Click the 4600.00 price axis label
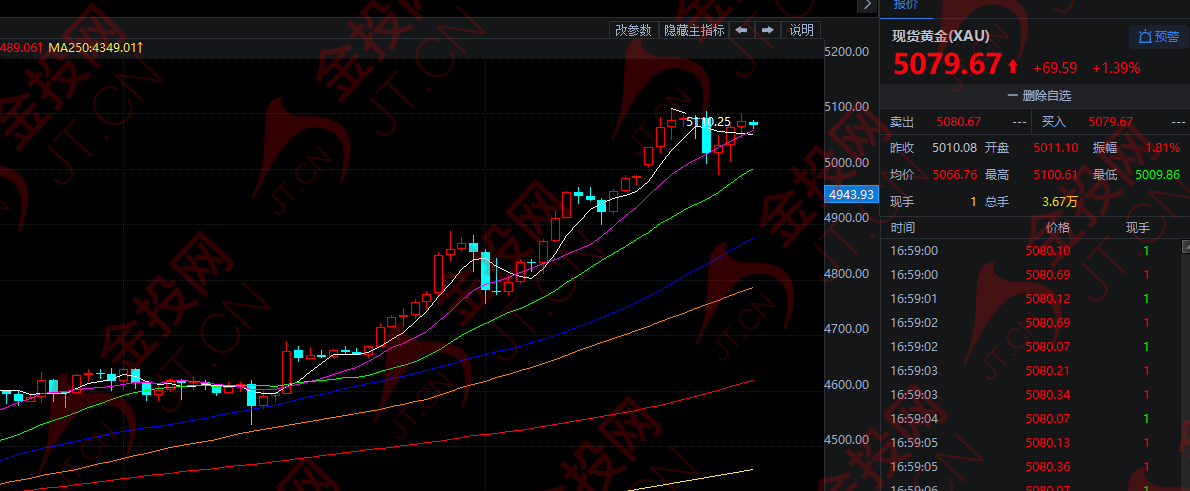The height and width of the screenshot is (491, 1190). (x=848, y=384)
